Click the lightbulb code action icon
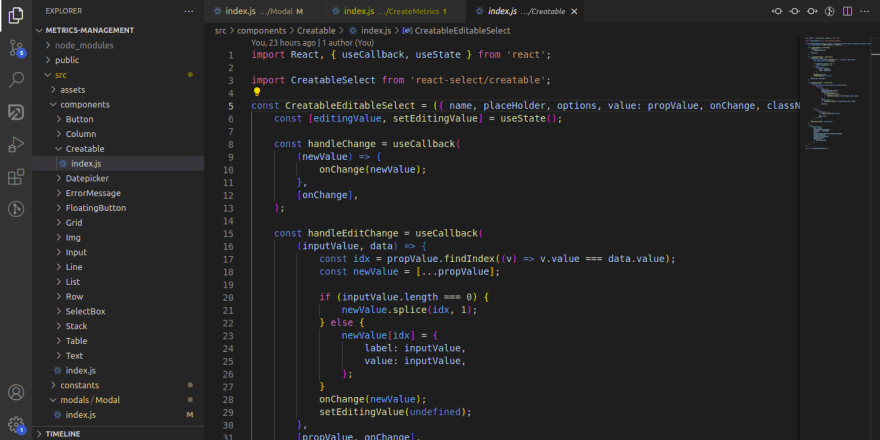Screen dimensions: 880x440 tap(257, 91)
